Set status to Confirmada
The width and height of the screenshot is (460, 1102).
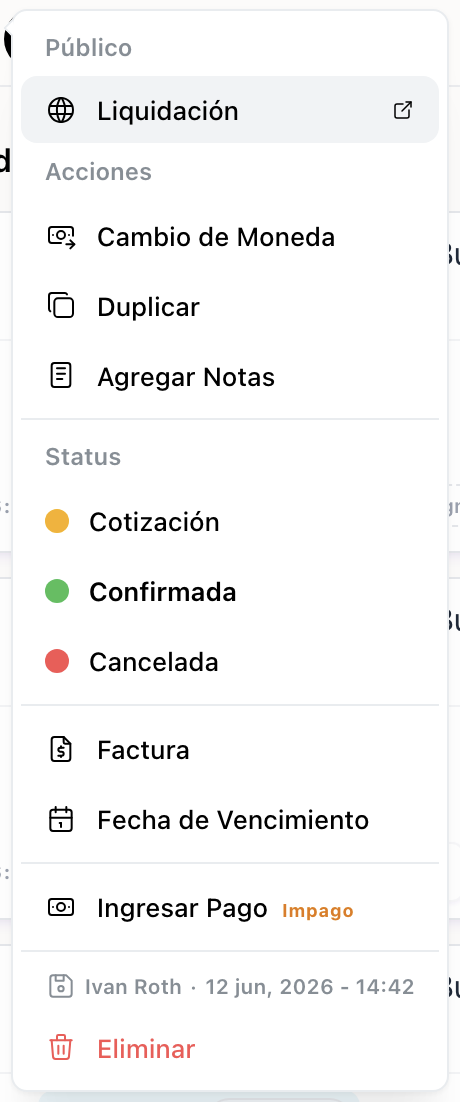pos(230,592)
